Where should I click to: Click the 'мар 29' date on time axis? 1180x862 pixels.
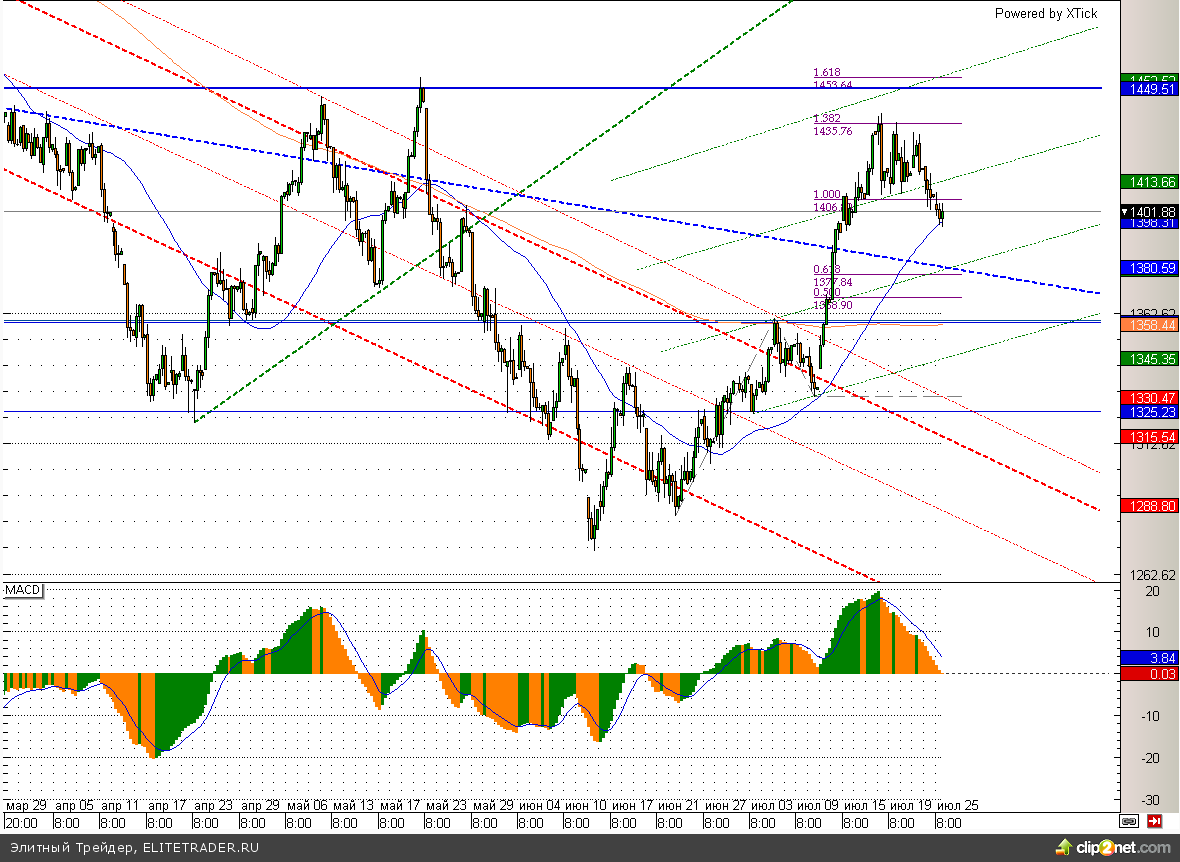[x=26, y=805]
